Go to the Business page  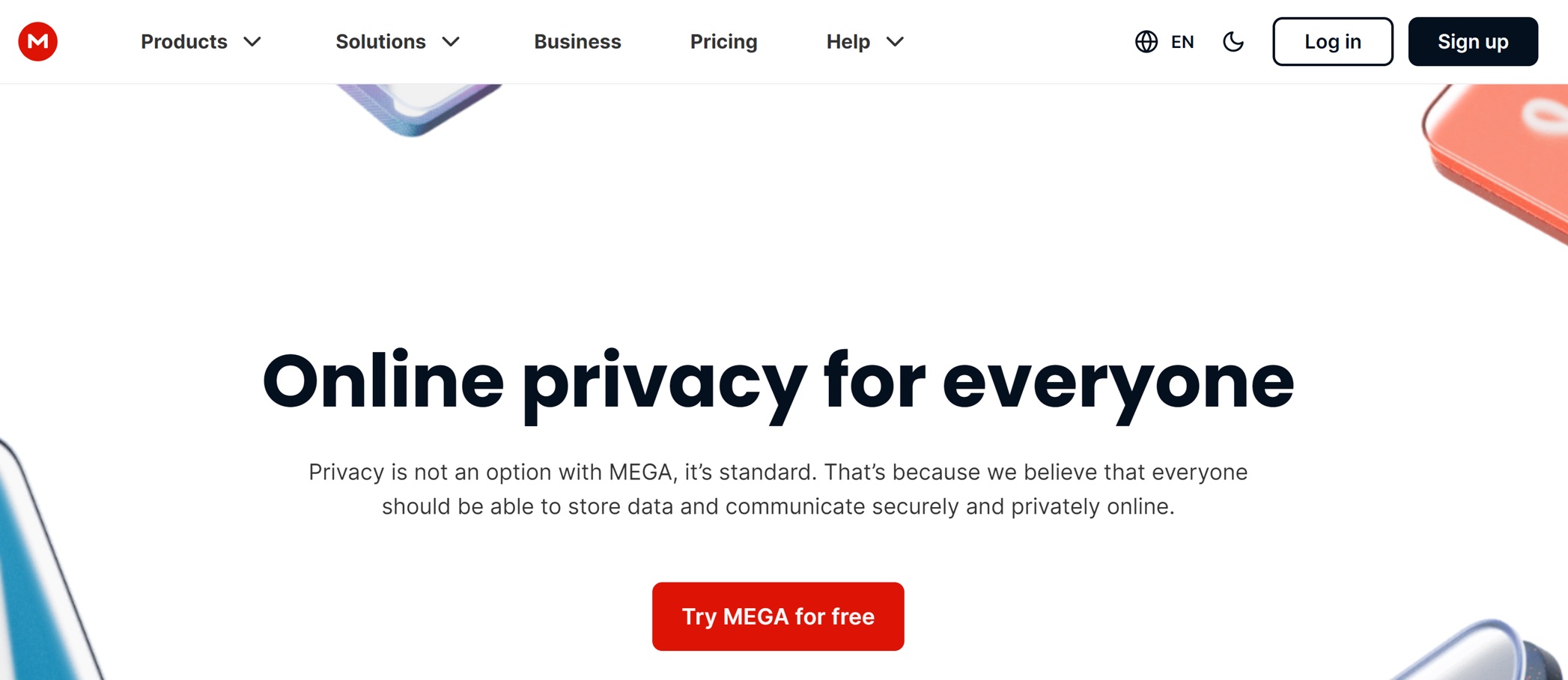click(577, 42)
